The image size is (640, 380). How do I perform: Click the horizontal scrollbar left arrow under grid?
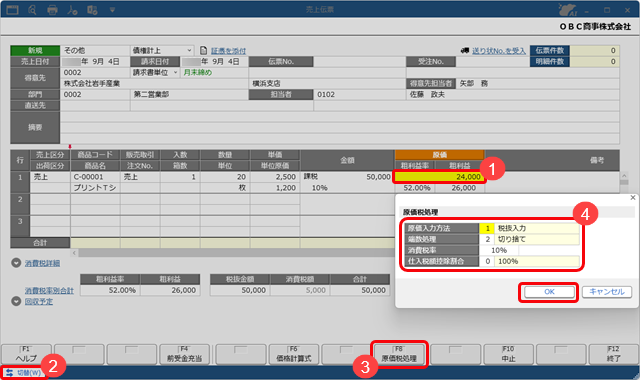[74, 253]
